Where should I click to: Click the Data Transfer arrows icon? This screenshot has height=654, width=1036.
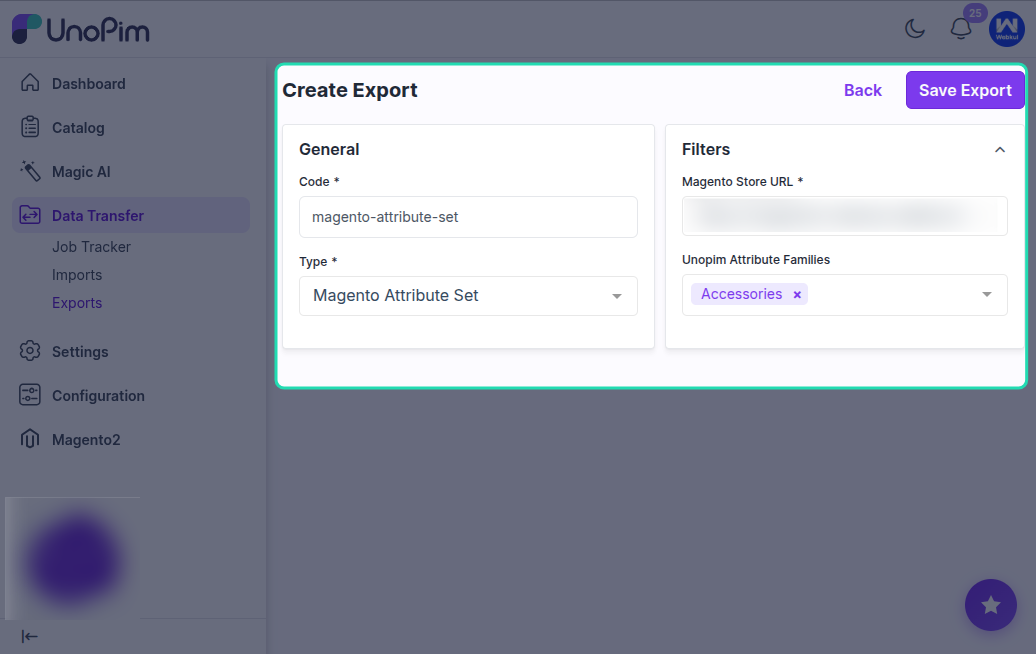click(30, 215)
